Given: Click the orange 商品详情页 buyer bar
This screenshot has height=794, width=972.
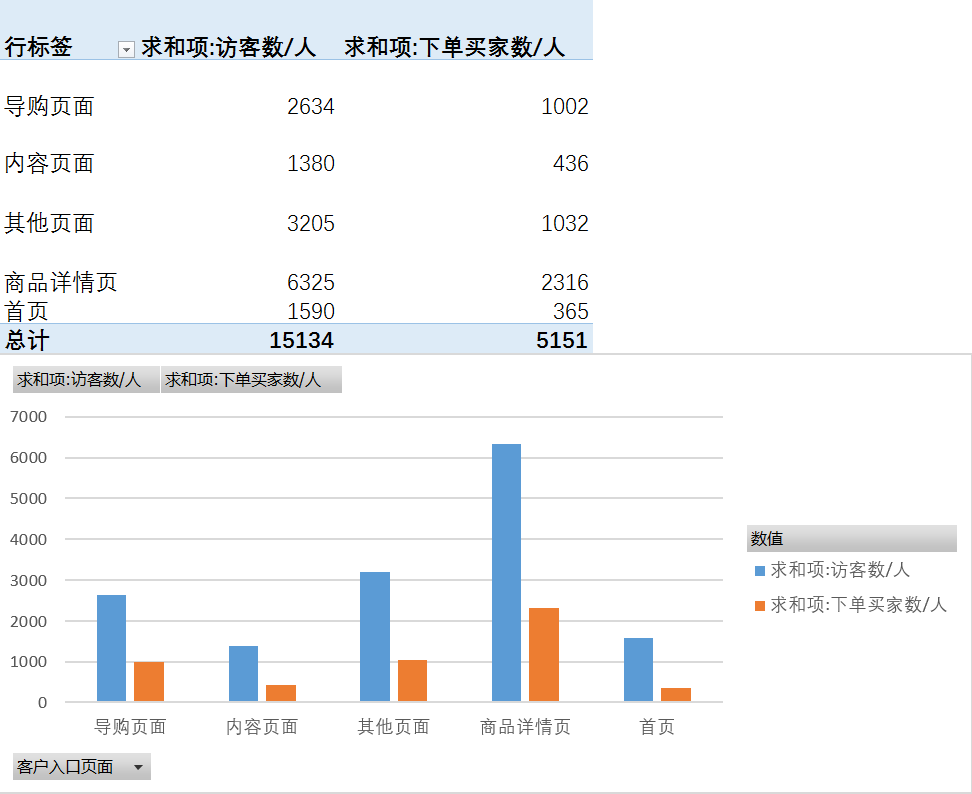Looking at the screenshot, I should click(x=544, y=654).
